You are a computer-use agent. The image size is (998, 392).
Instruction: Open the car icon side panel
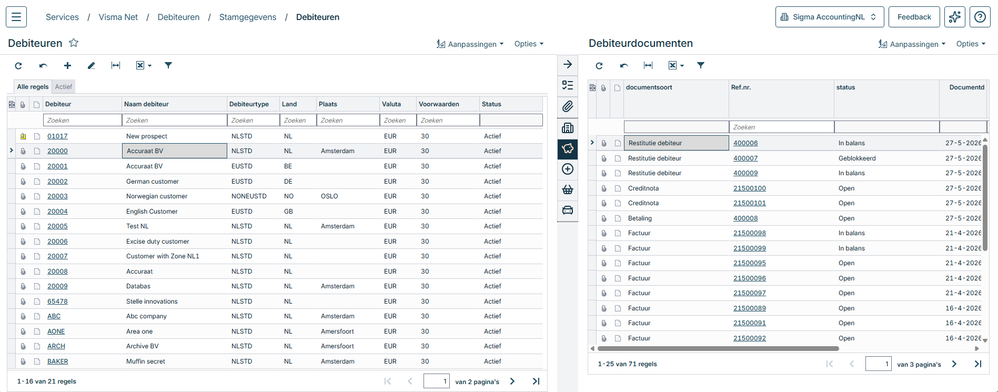[x=568, y=210]
